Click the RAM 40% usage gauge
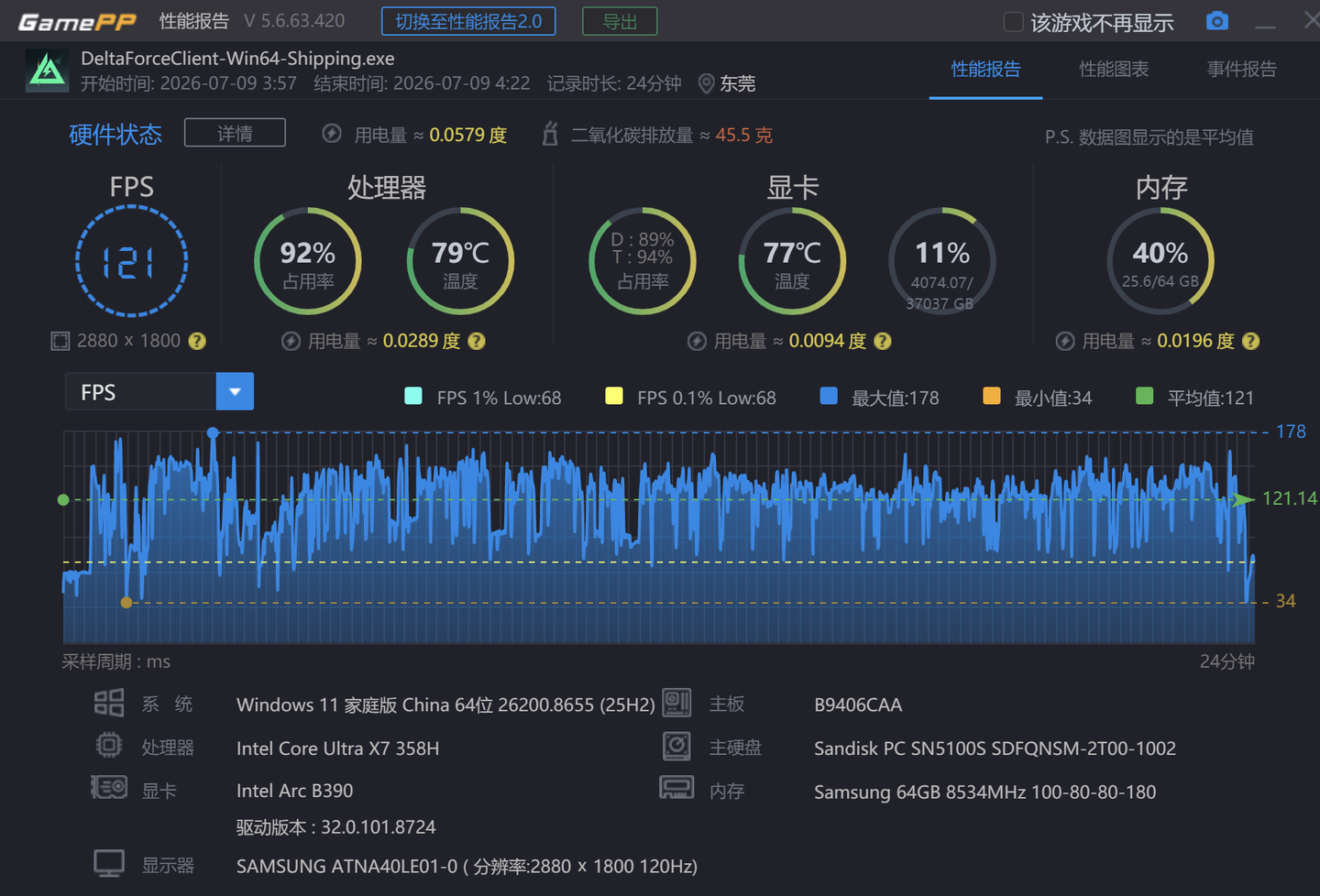Viewport: 1320px width, 896px height. [x=1160, y=262]
